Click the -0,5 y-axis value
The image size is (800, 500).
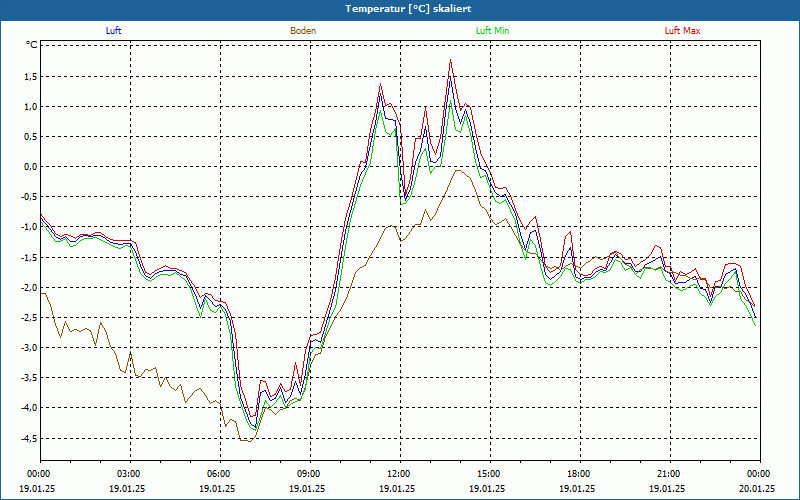(x=29, y=197)
